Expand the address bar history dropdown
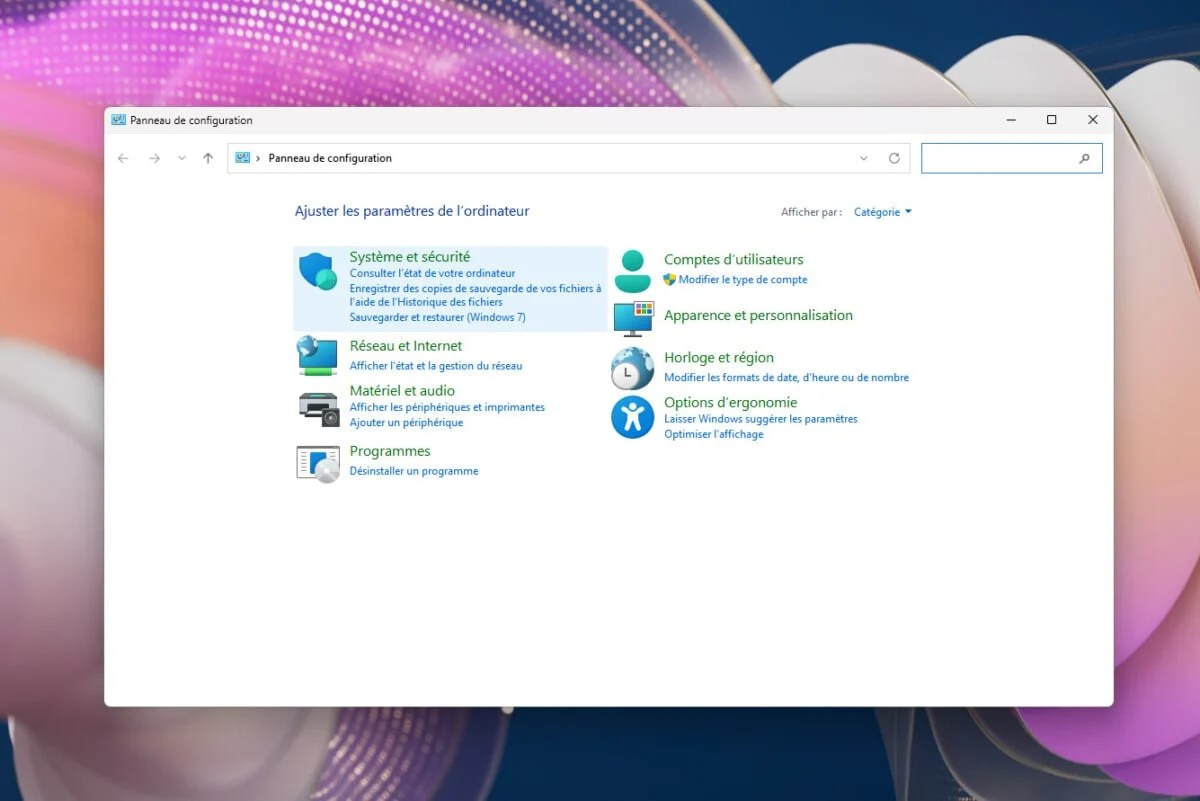Screen dimensions: 1200x801 click(x=864, y=158)
